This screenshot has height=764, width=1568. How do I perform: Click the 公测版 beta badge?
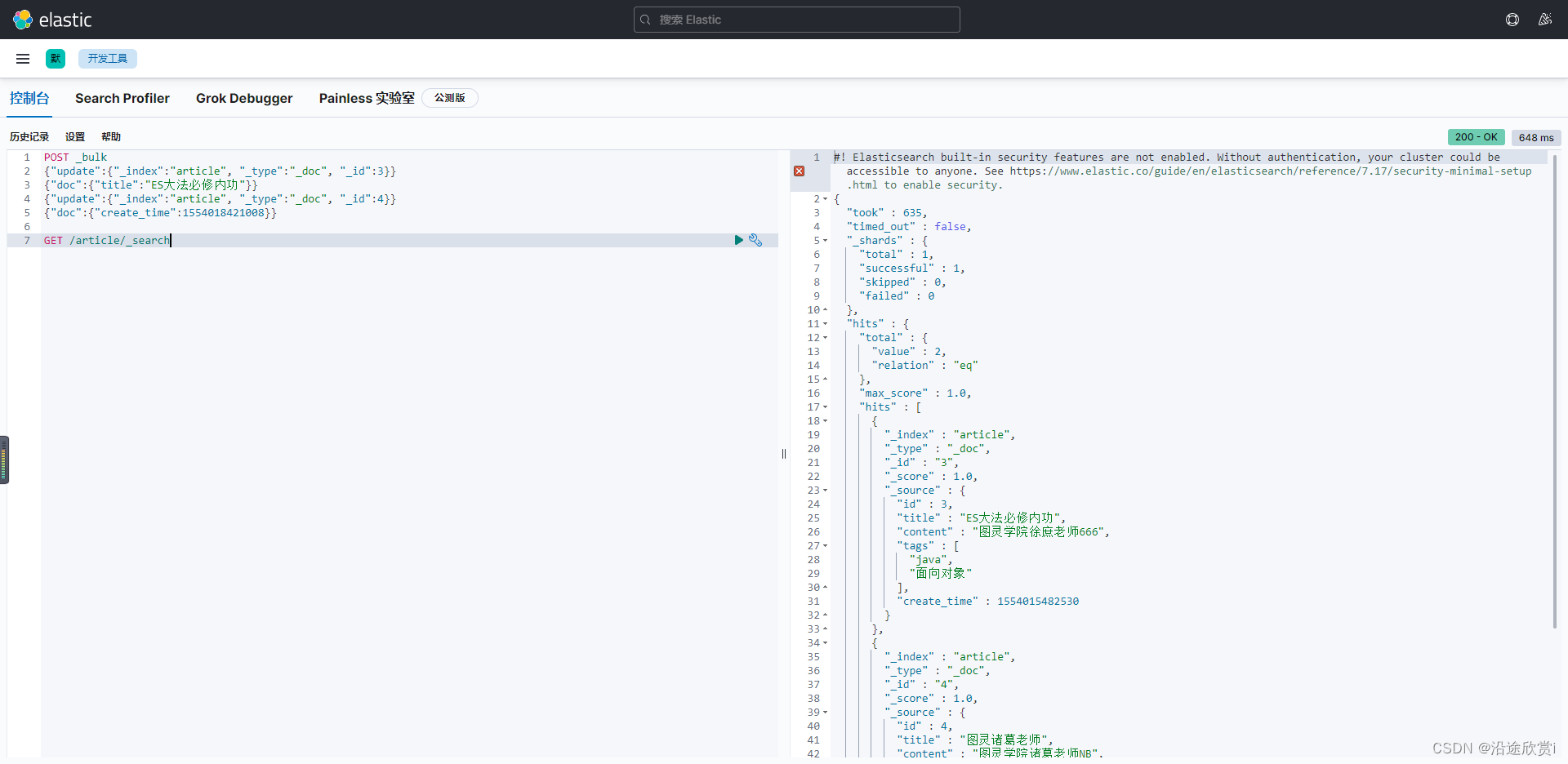pos(450,98)
